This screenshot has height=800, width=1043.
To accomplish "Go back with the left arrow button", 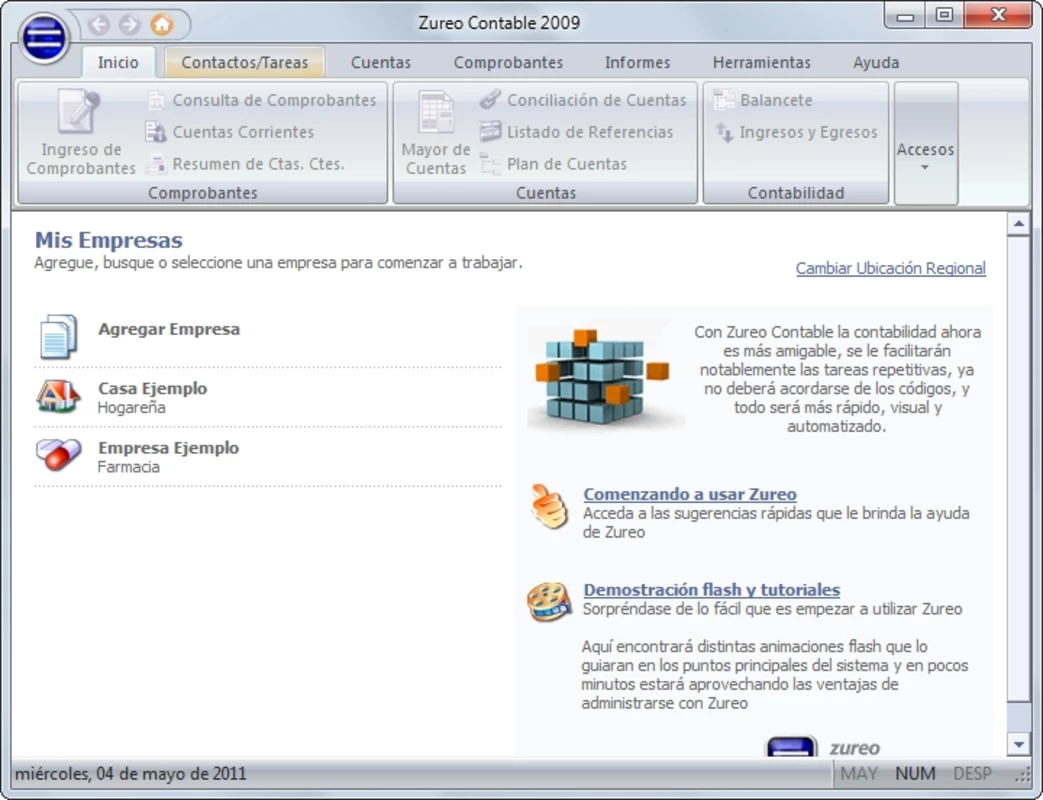I will (x=99, y=25).
